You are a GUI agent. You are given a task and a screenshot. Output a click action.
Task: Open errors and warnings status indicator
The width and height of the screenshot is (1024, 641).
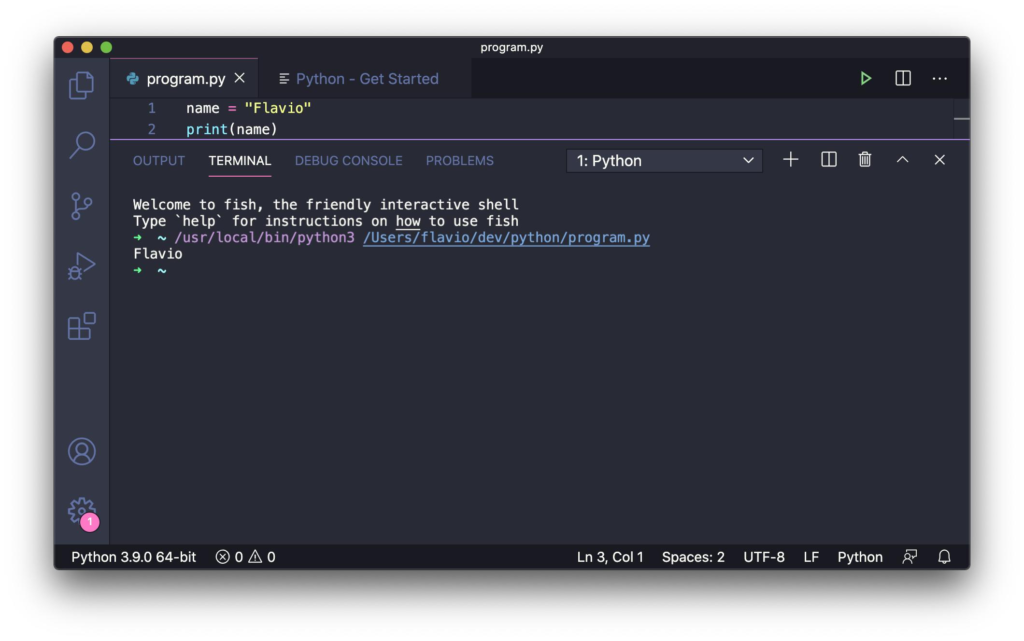(246, 557)
